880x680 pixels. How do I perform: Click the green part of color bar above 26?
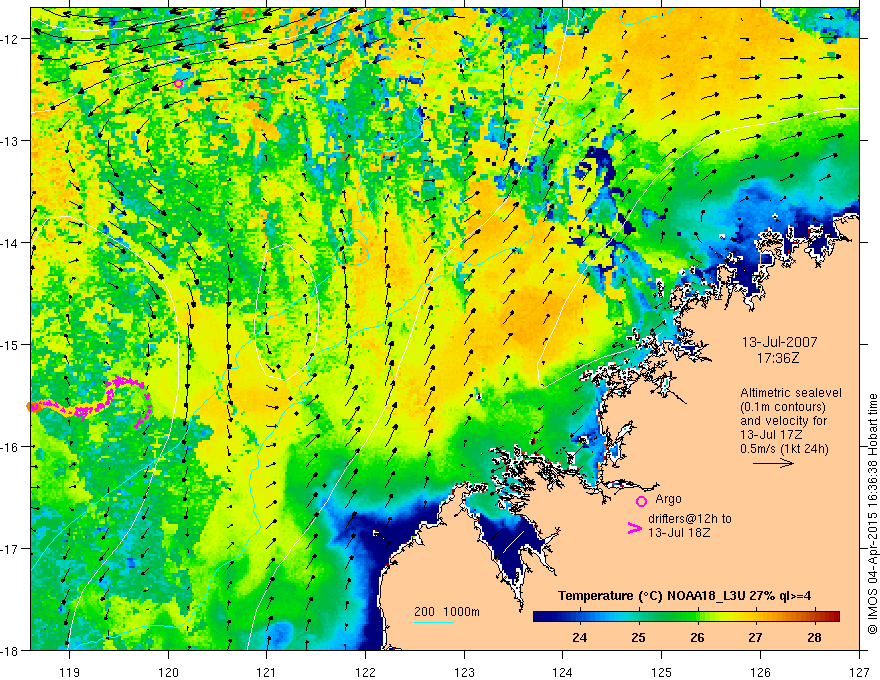point(698,617)
